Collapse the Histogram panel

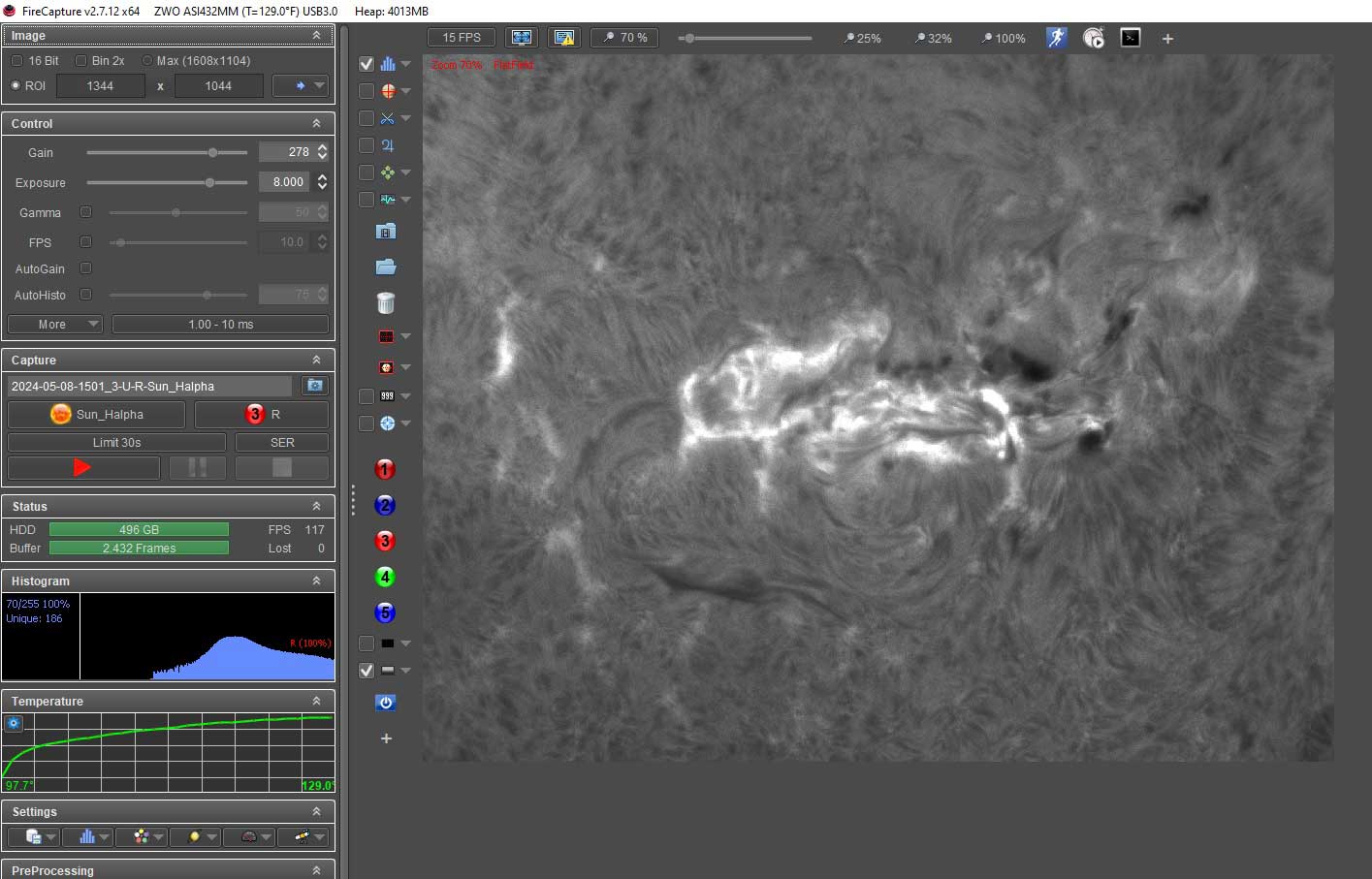316,581
